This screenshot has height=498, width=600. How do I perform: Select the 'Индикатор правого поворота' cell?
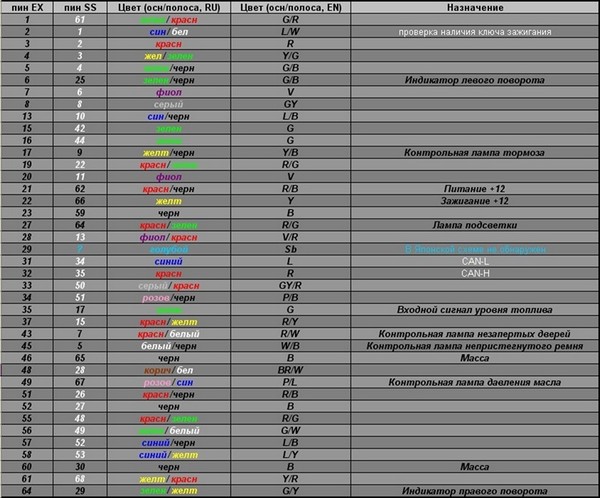[474, 490]
